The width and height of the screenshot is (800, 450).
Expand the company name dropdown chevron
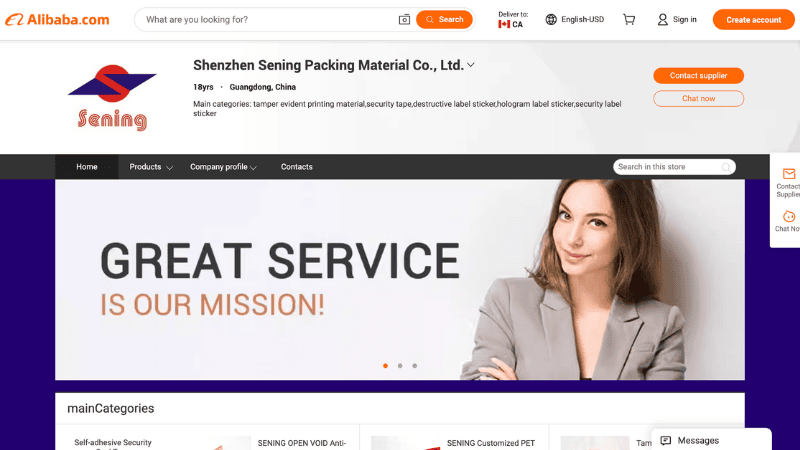[471, 65]
